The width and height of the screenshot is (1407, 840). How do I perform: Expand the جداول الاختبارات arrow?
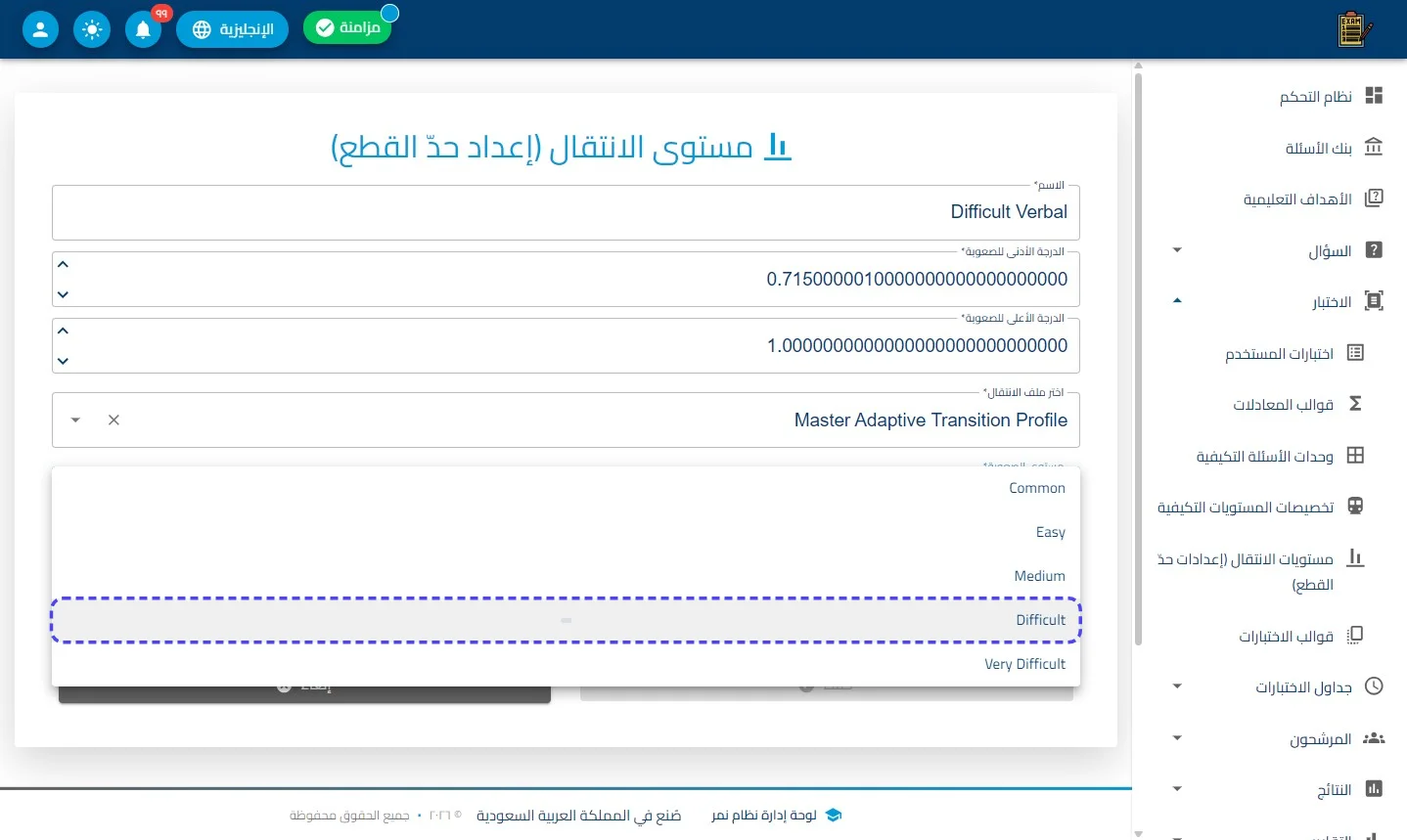1177,686
